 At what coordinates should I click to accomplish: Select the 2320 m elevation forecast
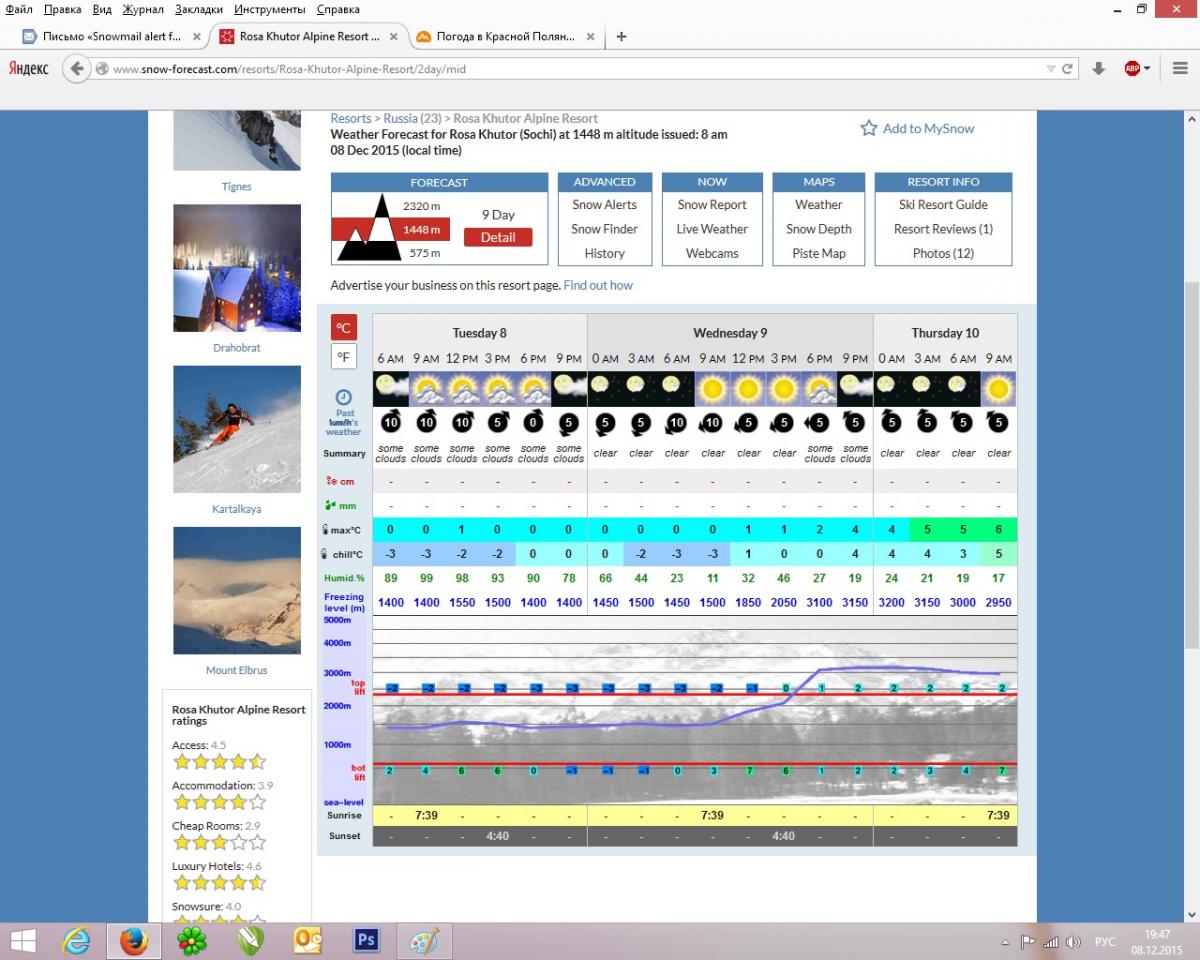point(421,206)
